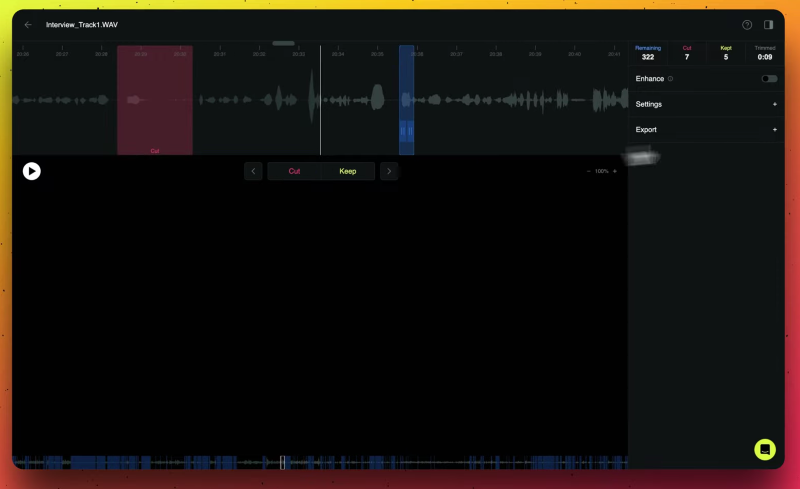Jump to previous segment with left chevron

tap(254, 171)
